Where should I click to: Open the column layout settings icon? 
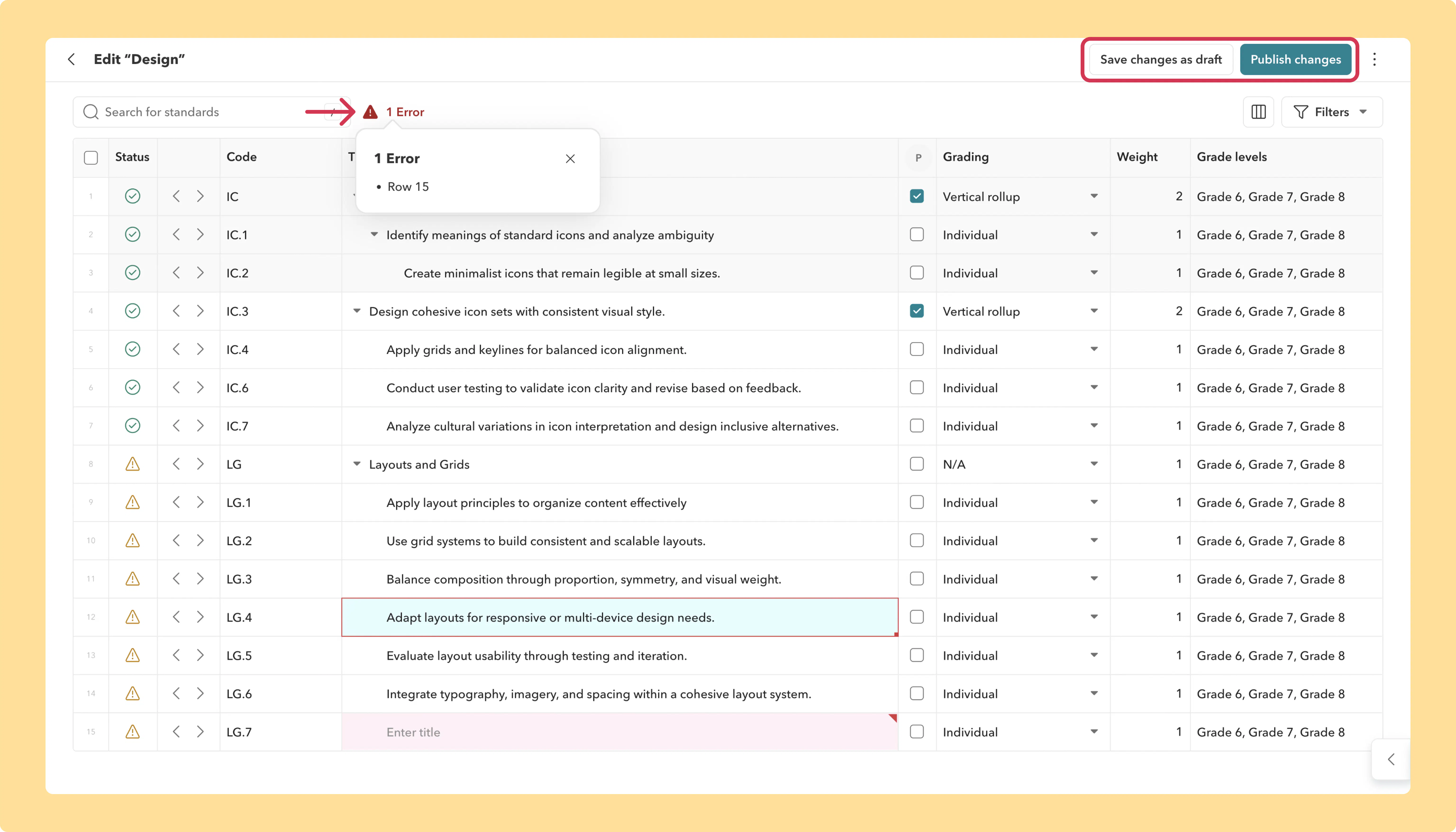1258,112
